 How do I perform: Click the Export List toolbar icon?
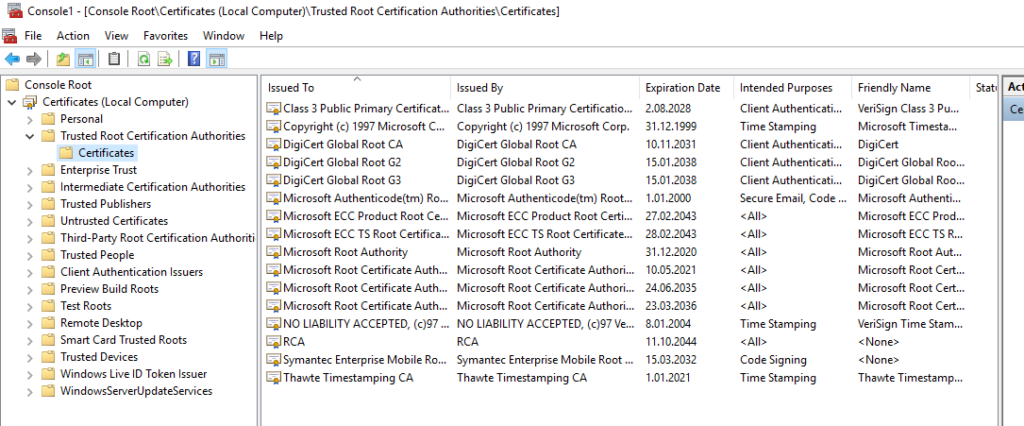[165, 59]
